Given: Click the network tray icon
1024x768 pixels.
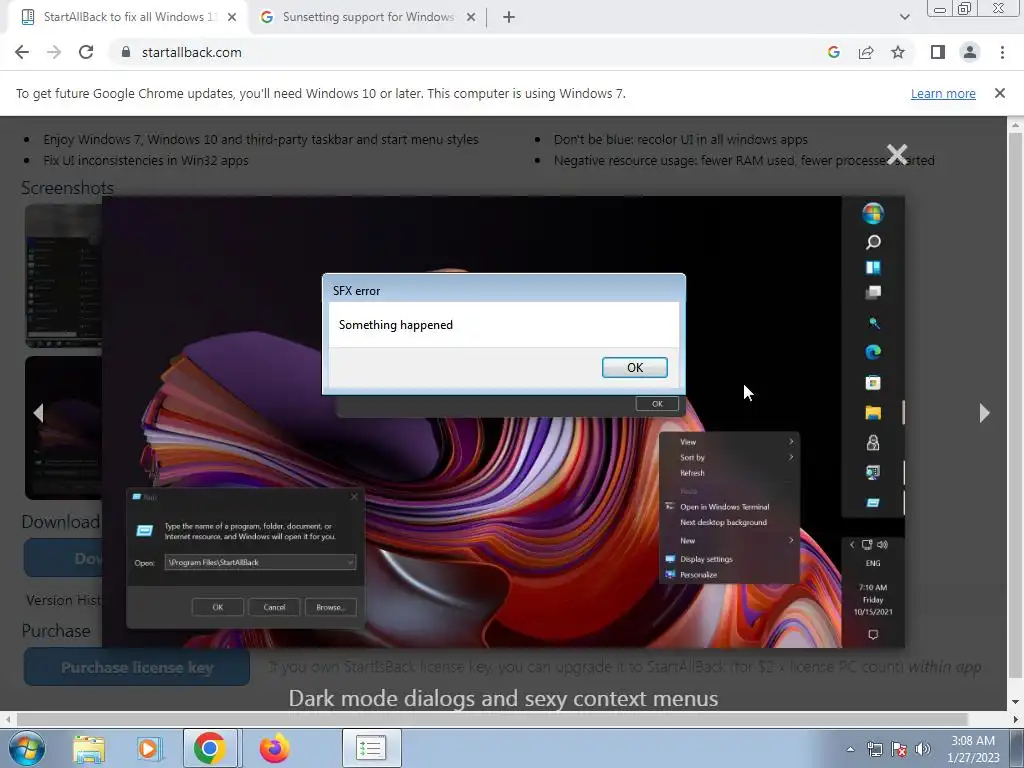Looking at the screenshot, I should (x=874, y=749).
